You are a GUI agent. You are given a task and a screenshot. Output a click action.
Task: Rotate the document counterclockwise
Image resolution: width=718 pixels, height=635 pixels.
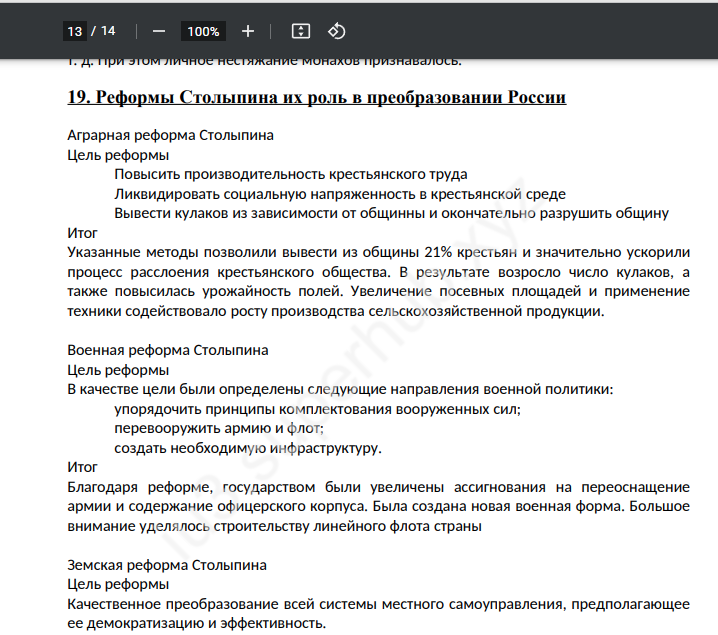tap(337, 31)
